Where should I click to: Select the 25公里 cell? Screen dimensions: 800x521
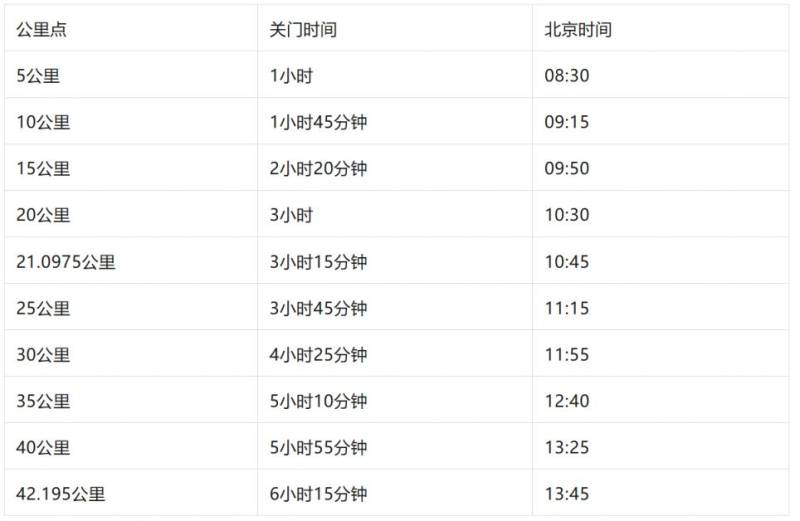[43, 308]
